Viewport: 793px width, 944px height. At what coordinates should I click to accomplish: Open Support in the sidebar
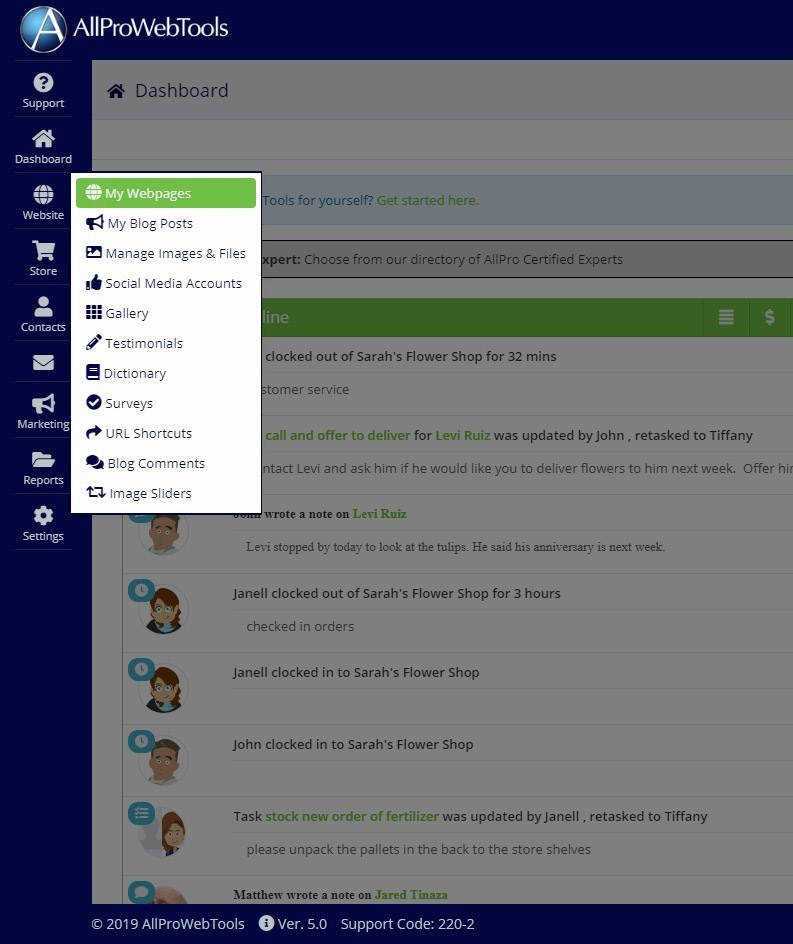(43, 90)
